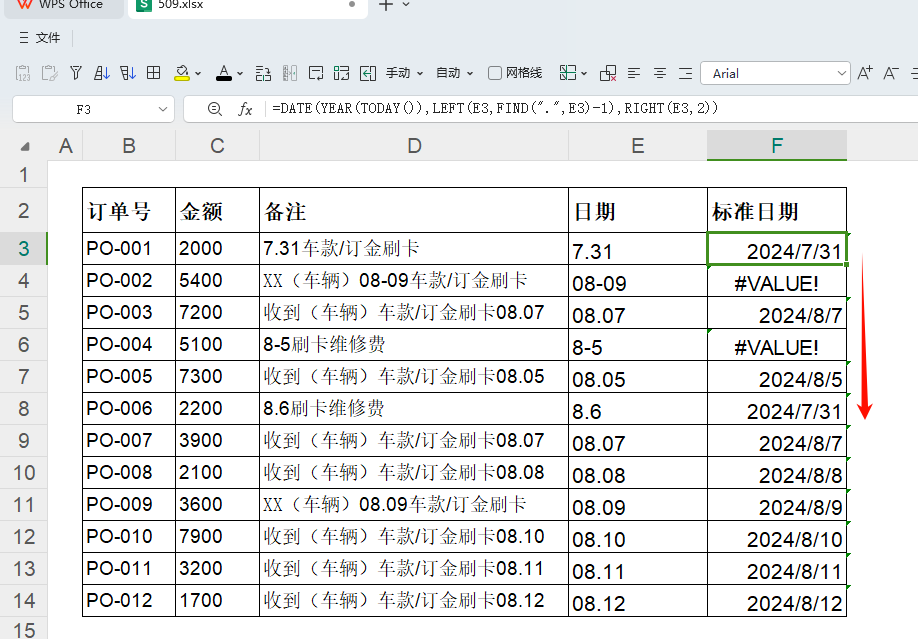
Task: Toggle the 网格线 gridlines checkbox
Action: (495, 73)
